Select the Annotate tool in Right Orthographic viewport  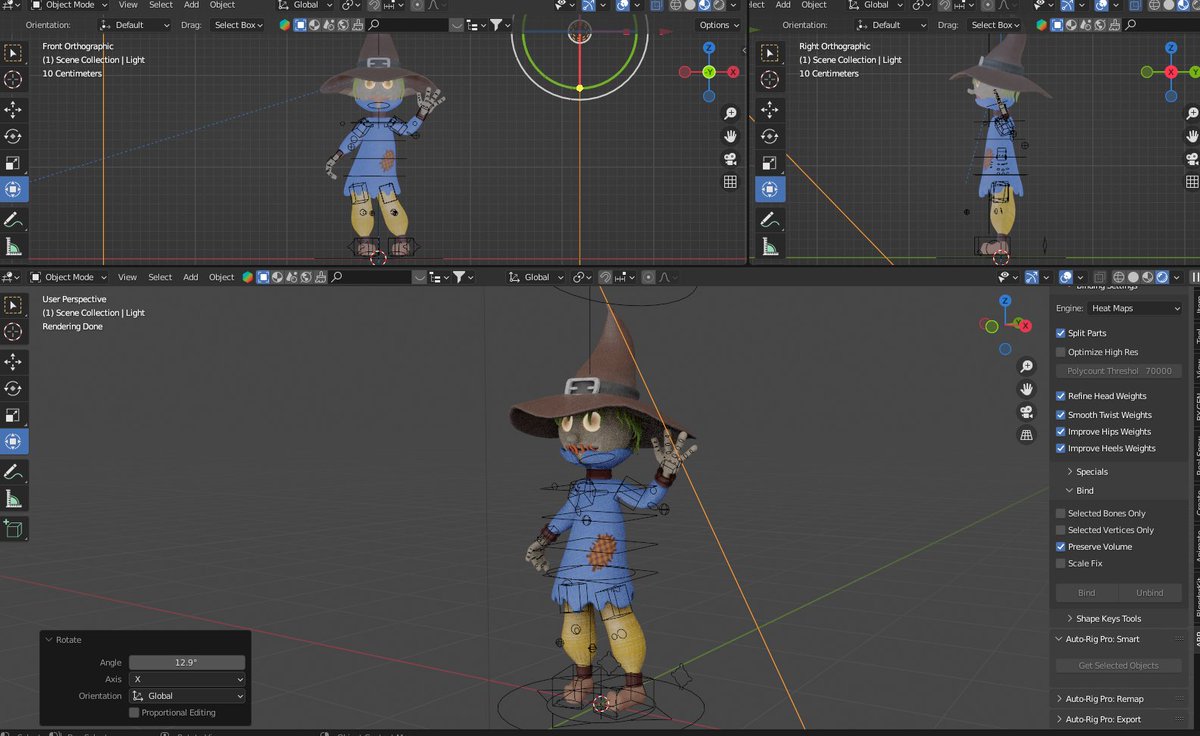click(770, 219)
